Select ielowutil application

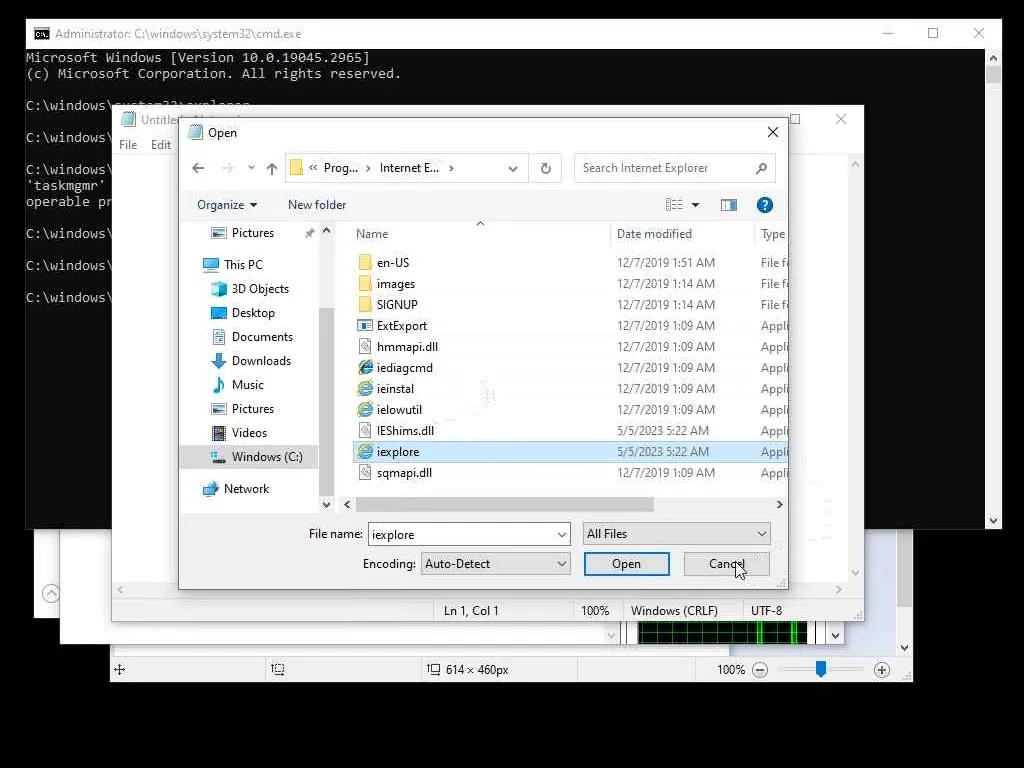point(399,409)
